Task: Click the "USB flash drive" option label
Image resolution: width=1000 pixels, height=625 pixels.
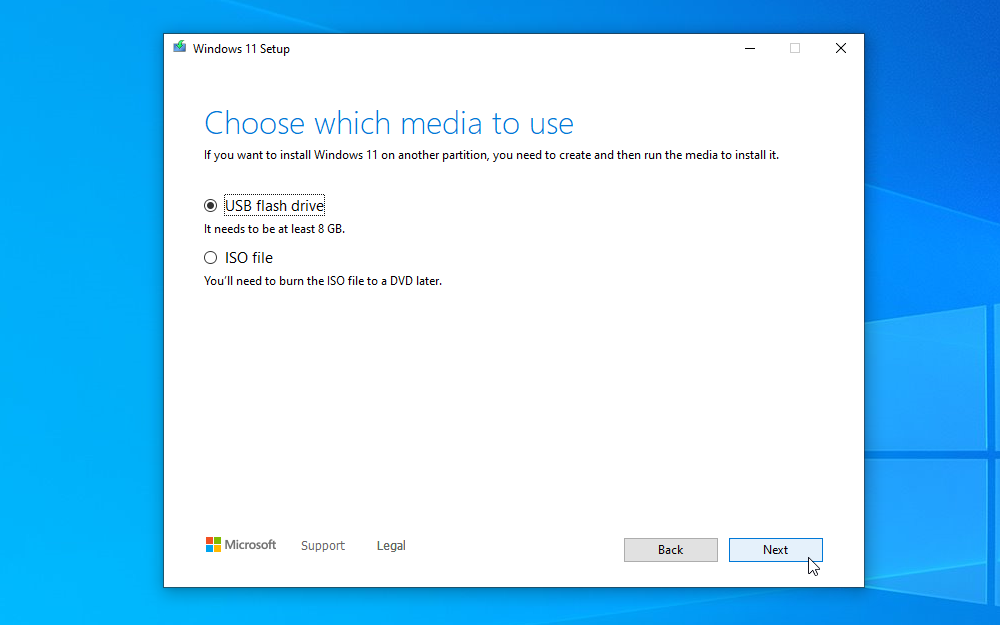Action: pos(274,206)
